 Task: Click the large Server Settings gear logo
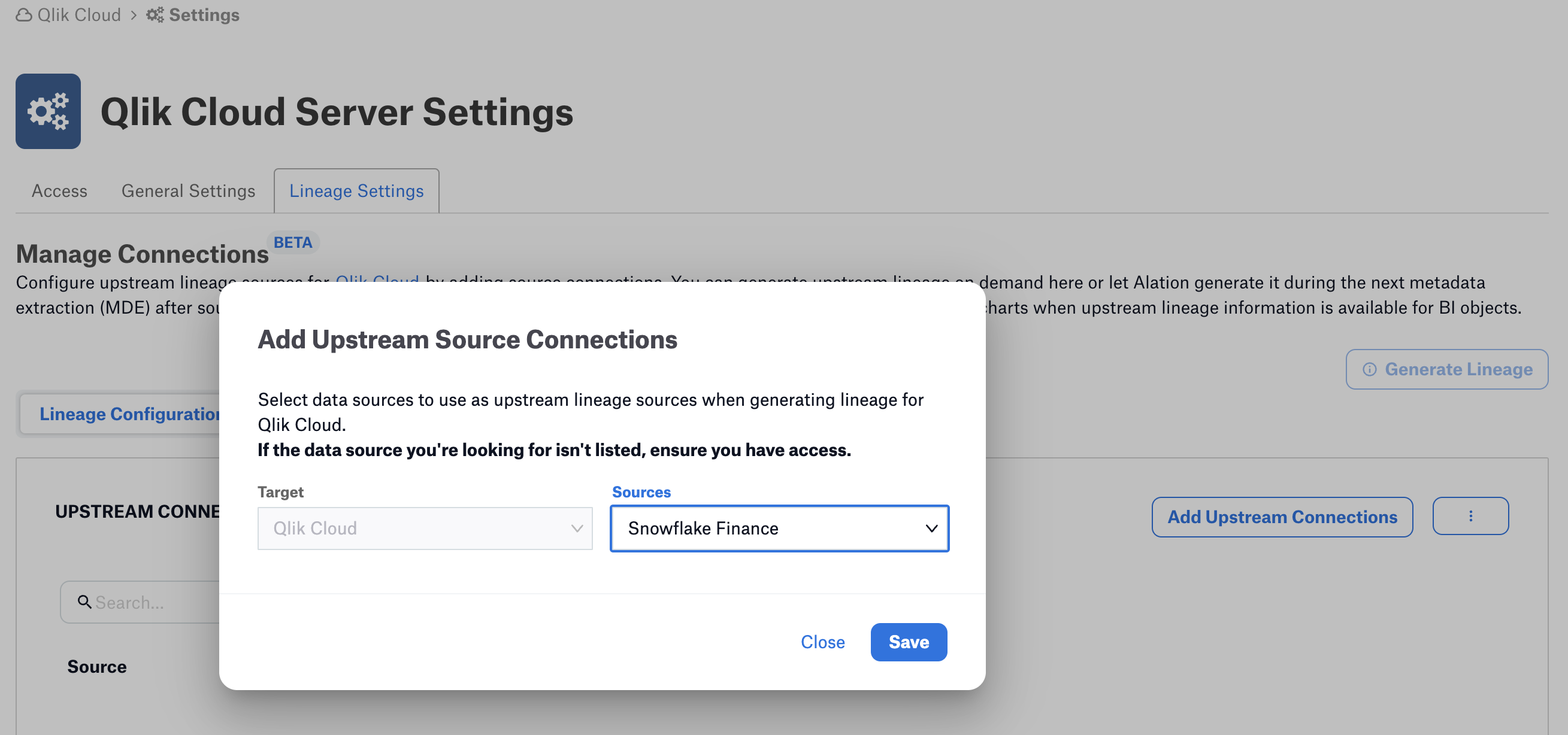click(x=48, y=111)
